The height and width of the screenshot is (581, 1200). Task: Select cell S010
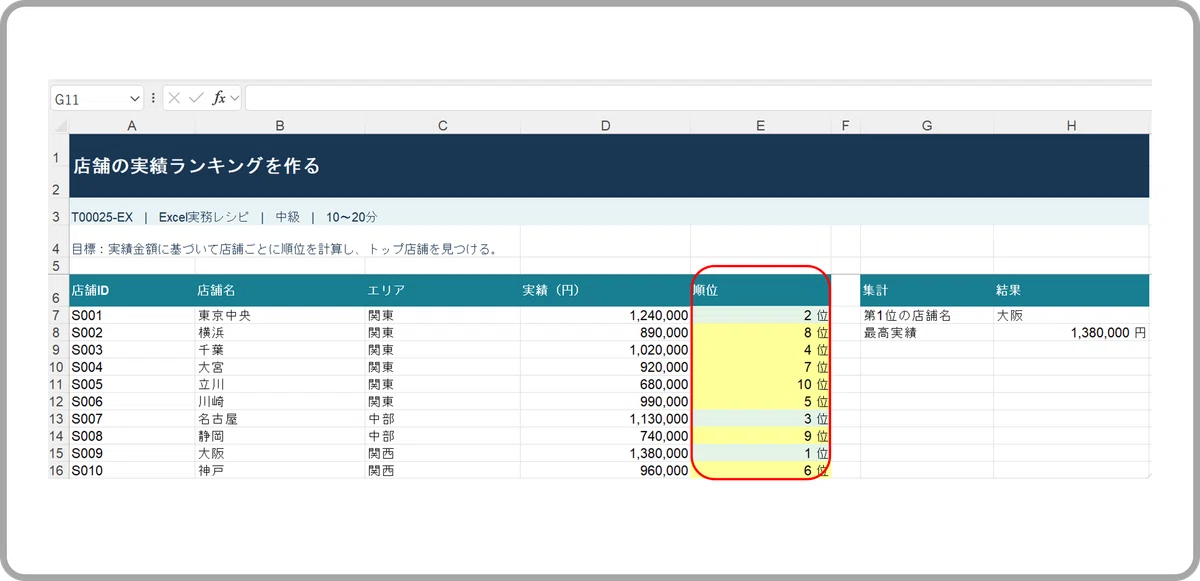pos(132,470)
